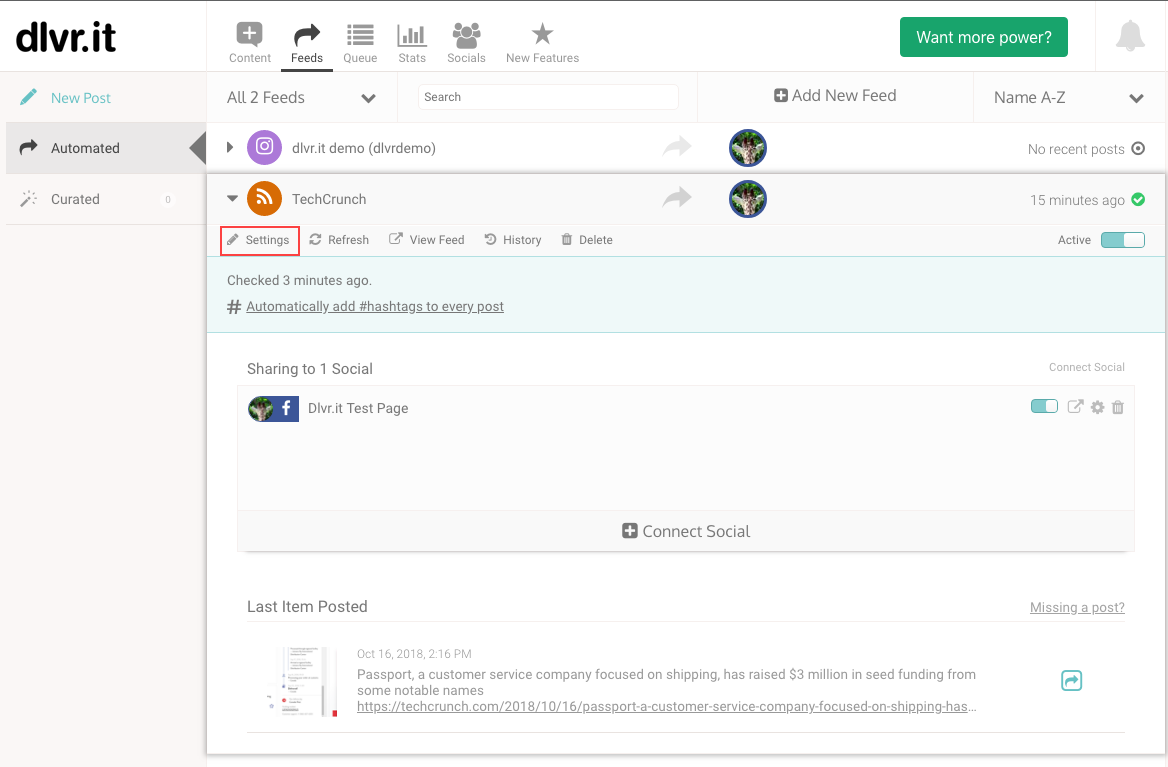Collapse the TechCrunch feed row
Image resolution: width=1168 pixels, height=767 pixels.
coord(232,198)
